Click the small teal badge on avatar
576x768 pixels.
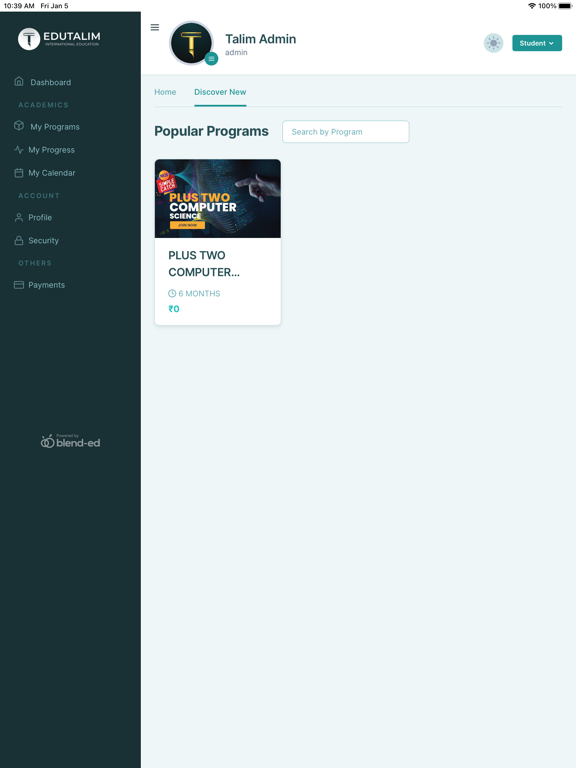pos(211,59)
